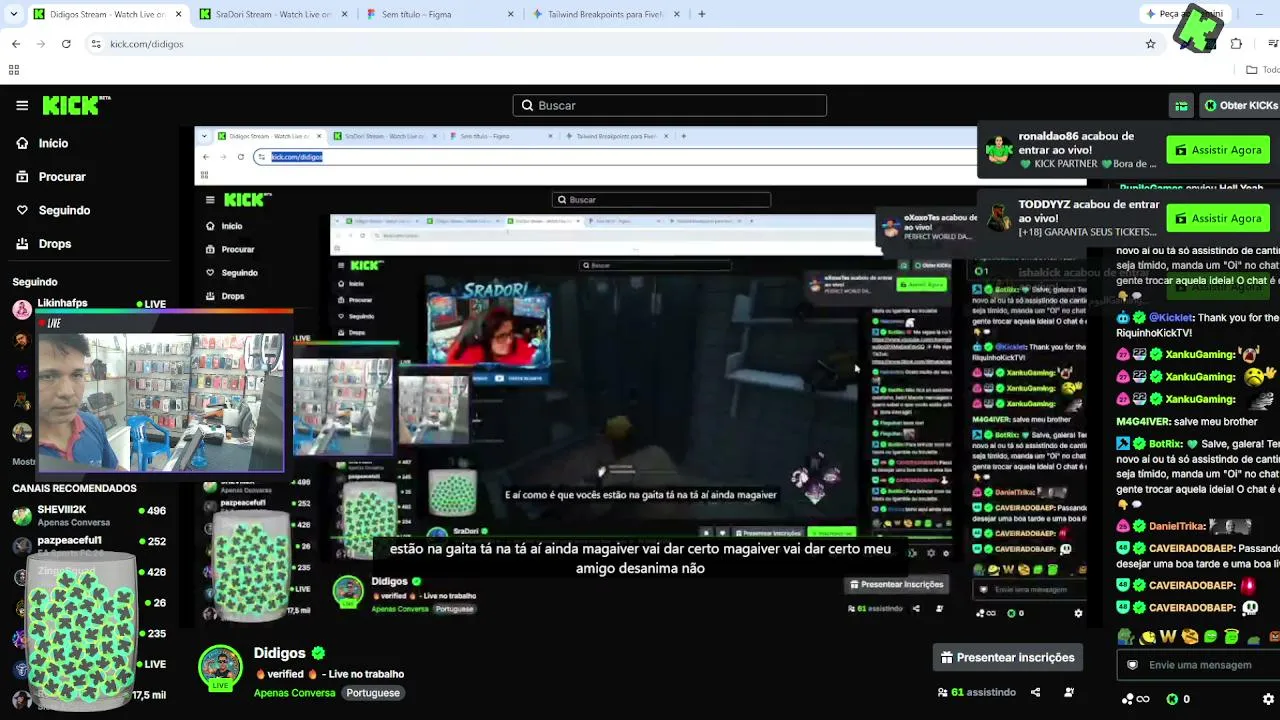This screenshot has height=720, width=1280.
Task: Open Likinhafps avatar in Seguindo list
Action: (22, 309)
